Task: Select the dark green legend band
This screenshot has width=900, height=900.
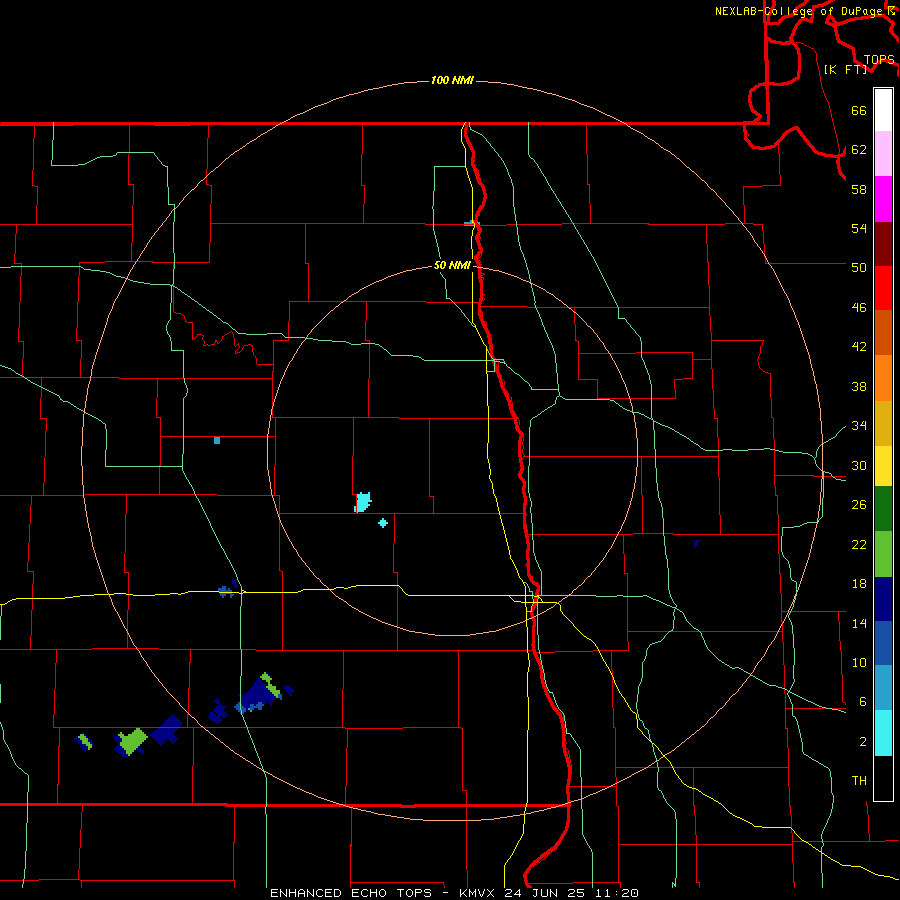Action: (883, 509)
